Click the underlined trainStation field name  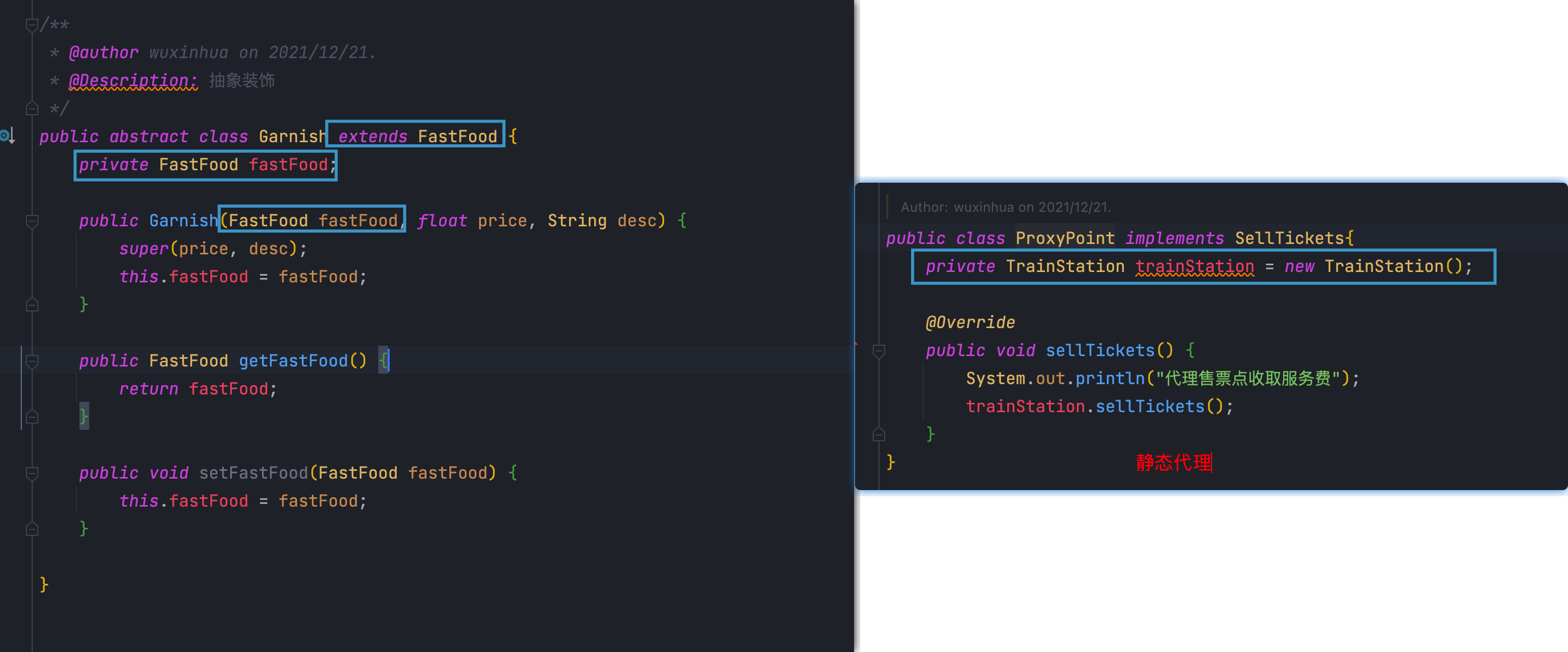1194,267
